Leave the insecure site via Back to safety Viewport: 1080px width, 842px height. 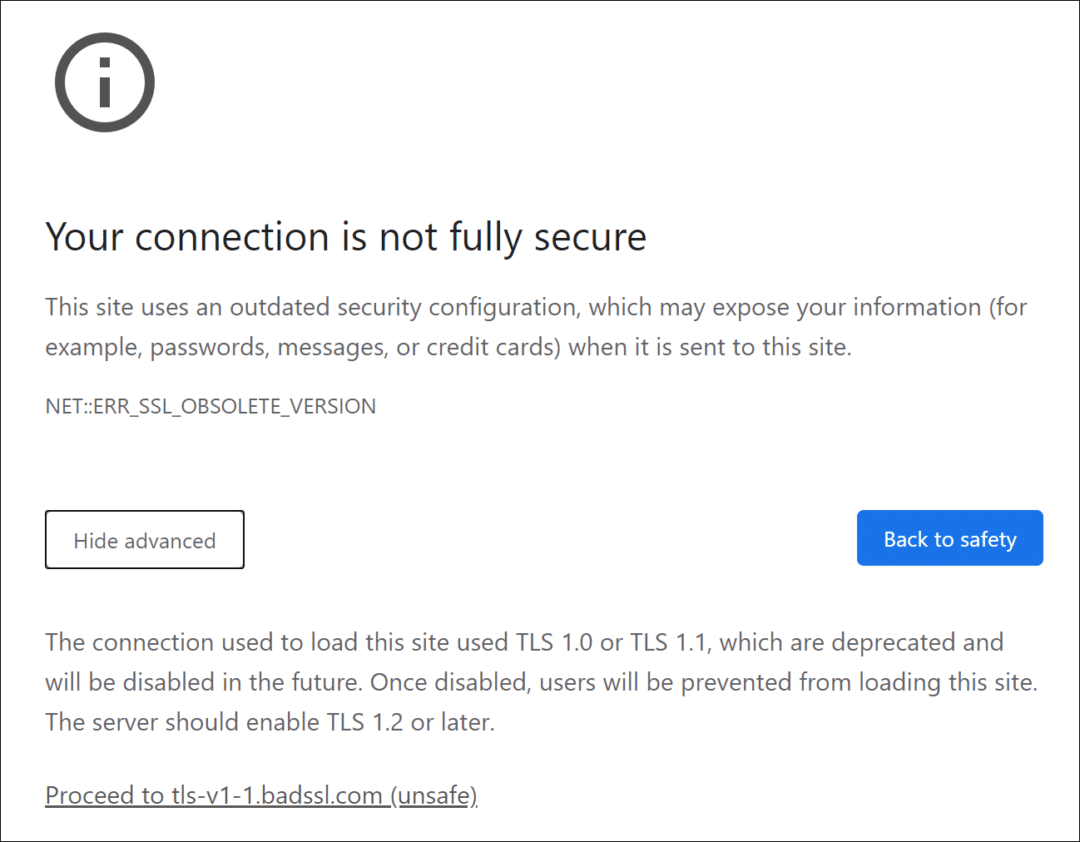pyautogui.click(x=949, y=538)
